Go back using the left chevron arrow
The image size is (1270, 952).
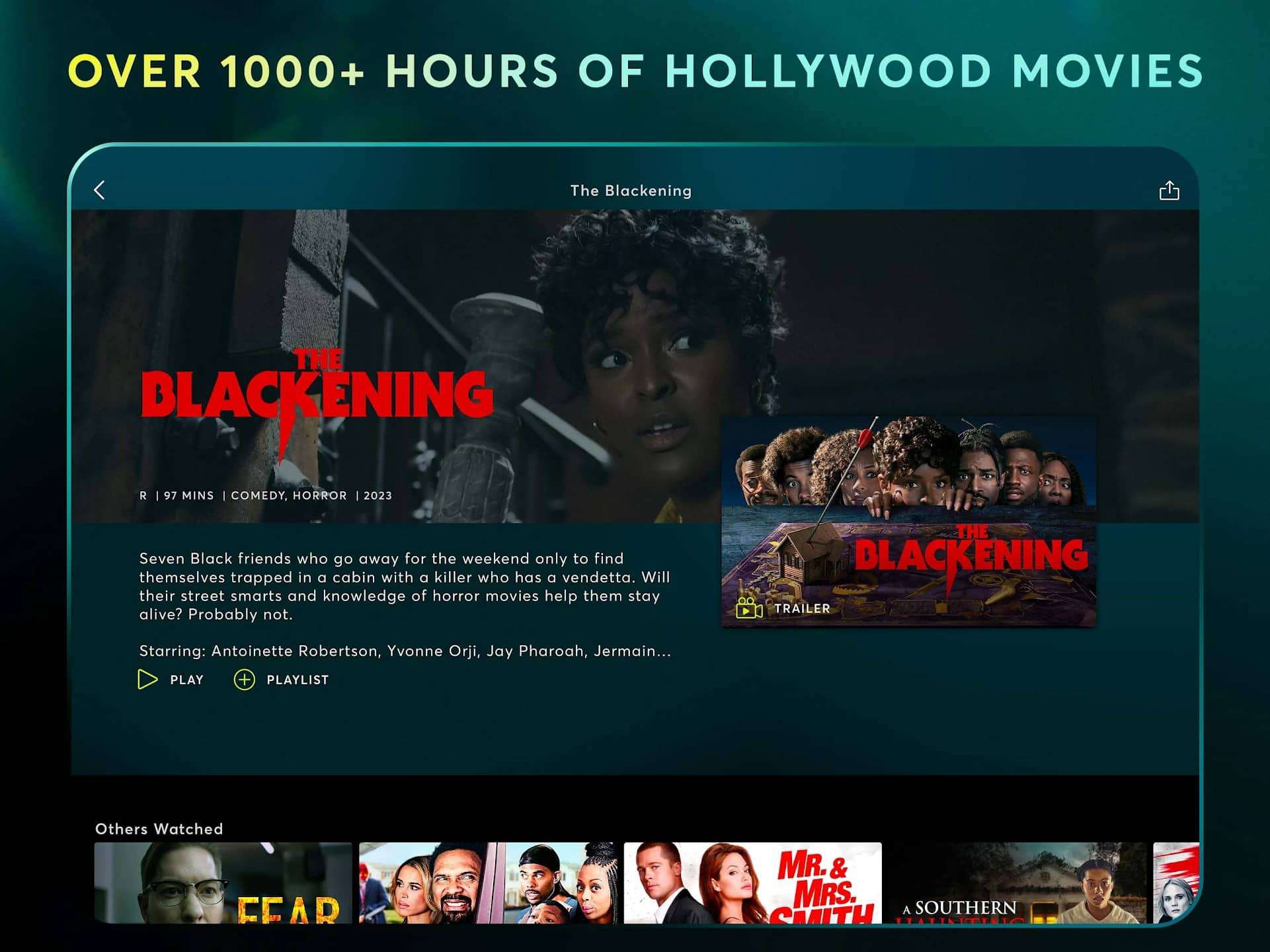[100, 190]
